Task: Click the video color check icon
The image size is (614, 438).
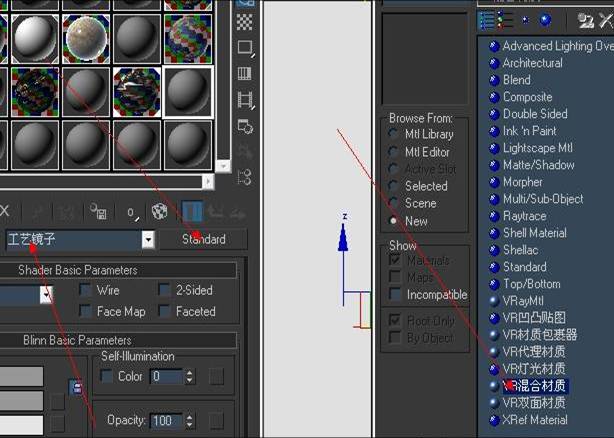Action: click(245, 73)
